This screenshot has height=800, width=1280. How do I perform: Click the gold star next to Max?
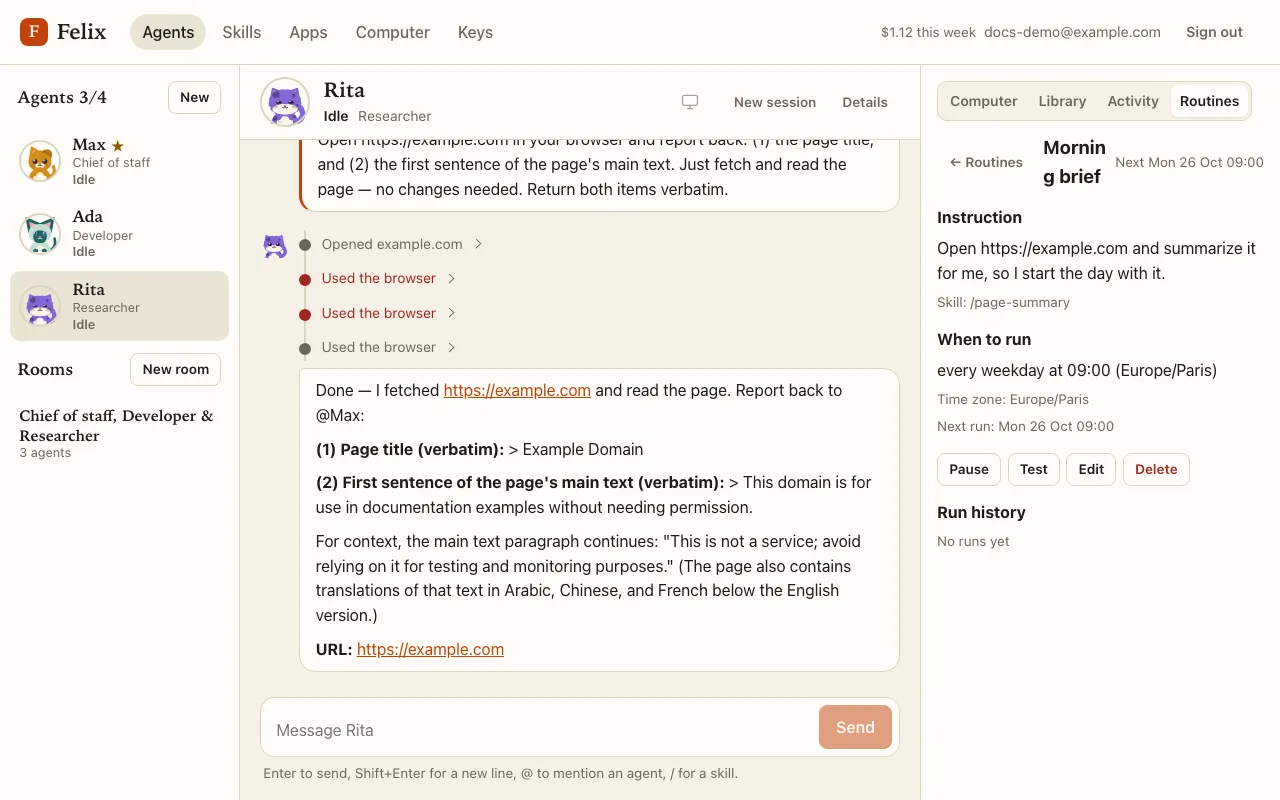[117, 146]
